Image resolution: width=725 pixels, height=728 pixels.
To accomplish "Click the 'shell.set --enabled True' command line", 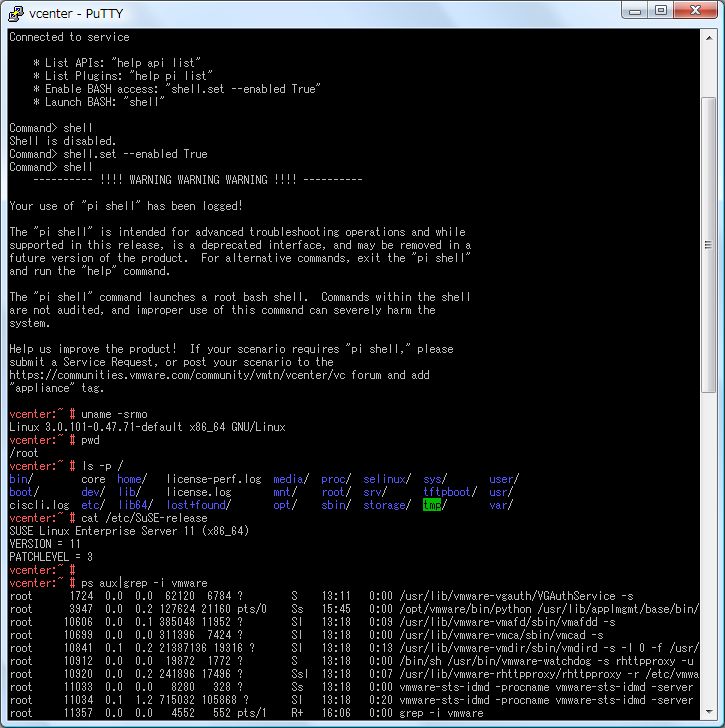I will tap(108, 154).
